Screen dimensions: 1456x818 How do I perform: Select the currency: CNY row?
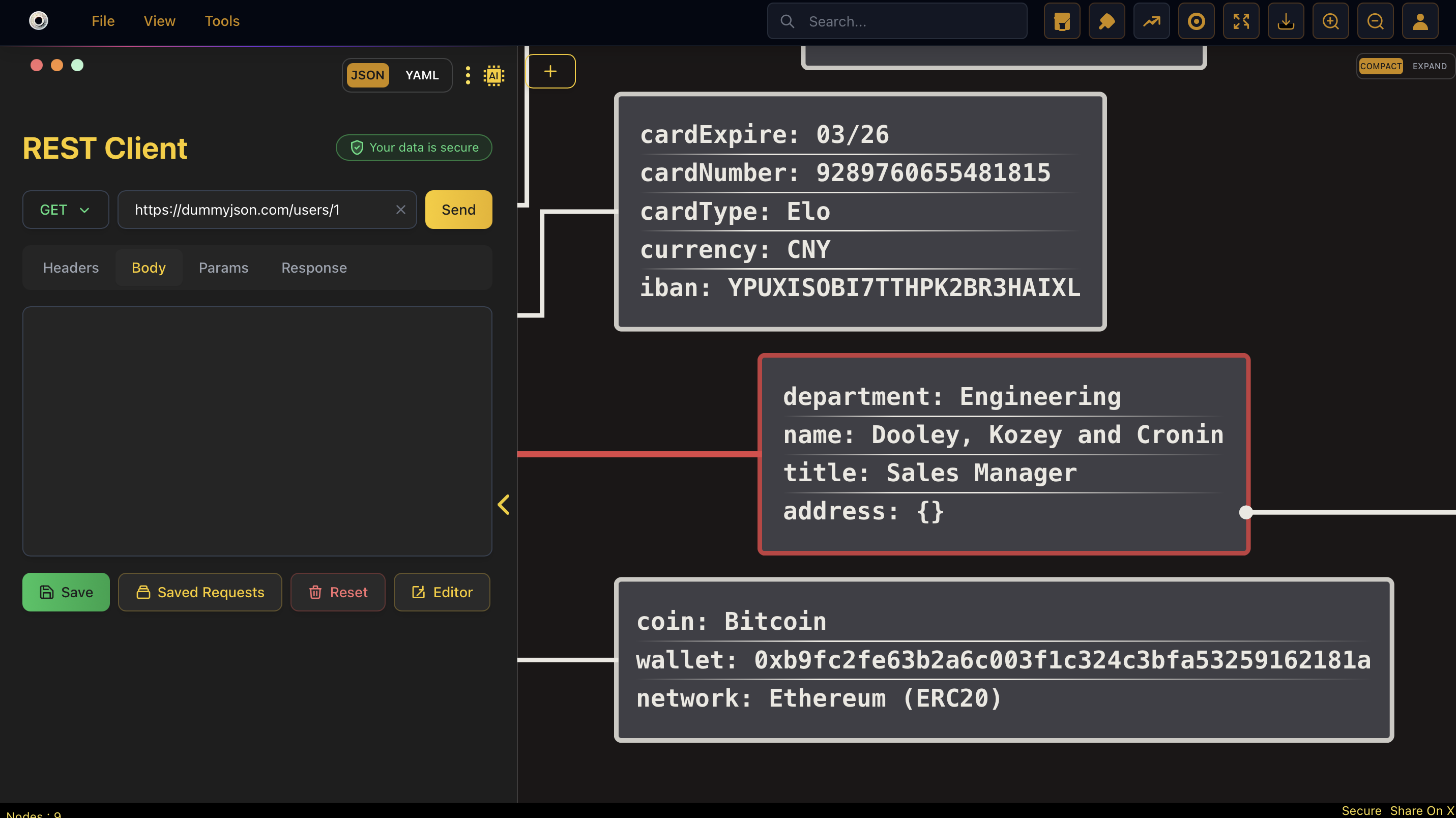pos(860,249)
